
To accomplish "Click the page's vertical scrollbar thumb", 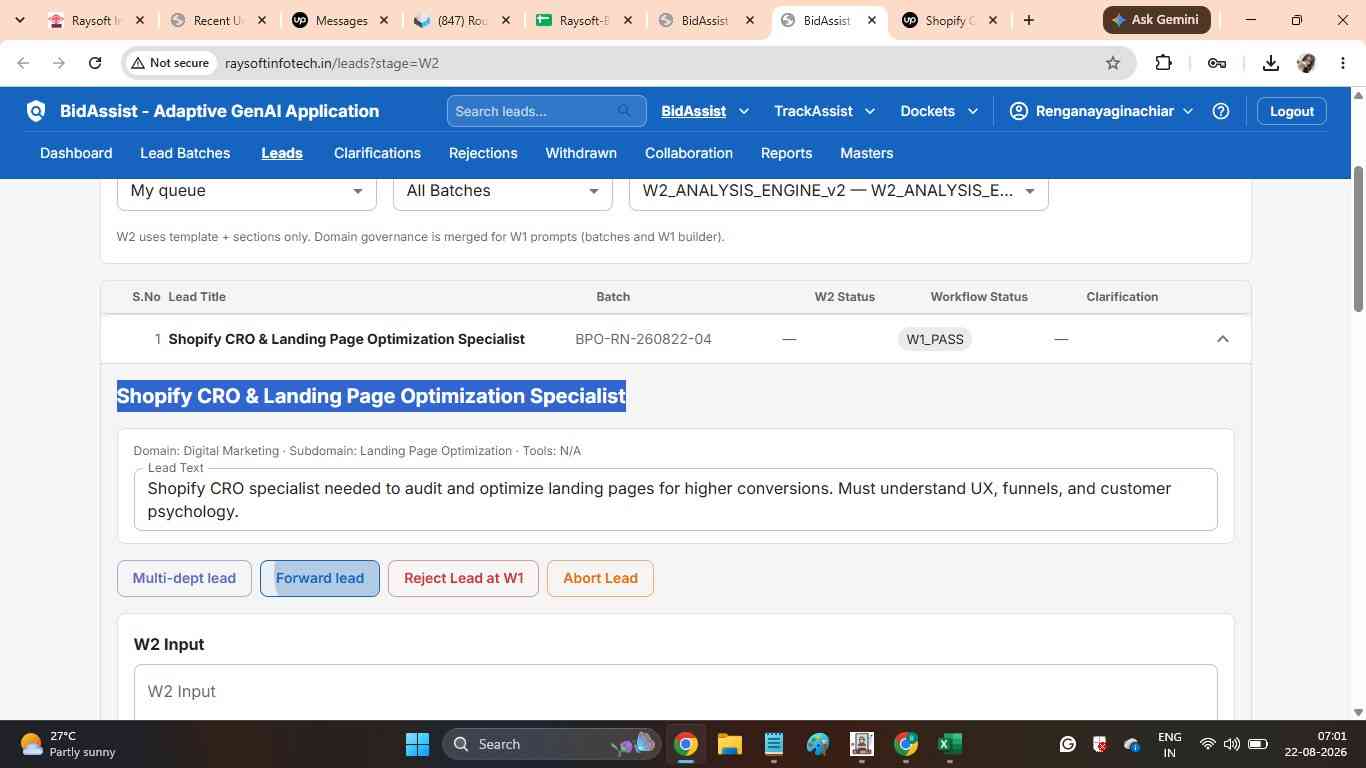I will coord(1358,238).
